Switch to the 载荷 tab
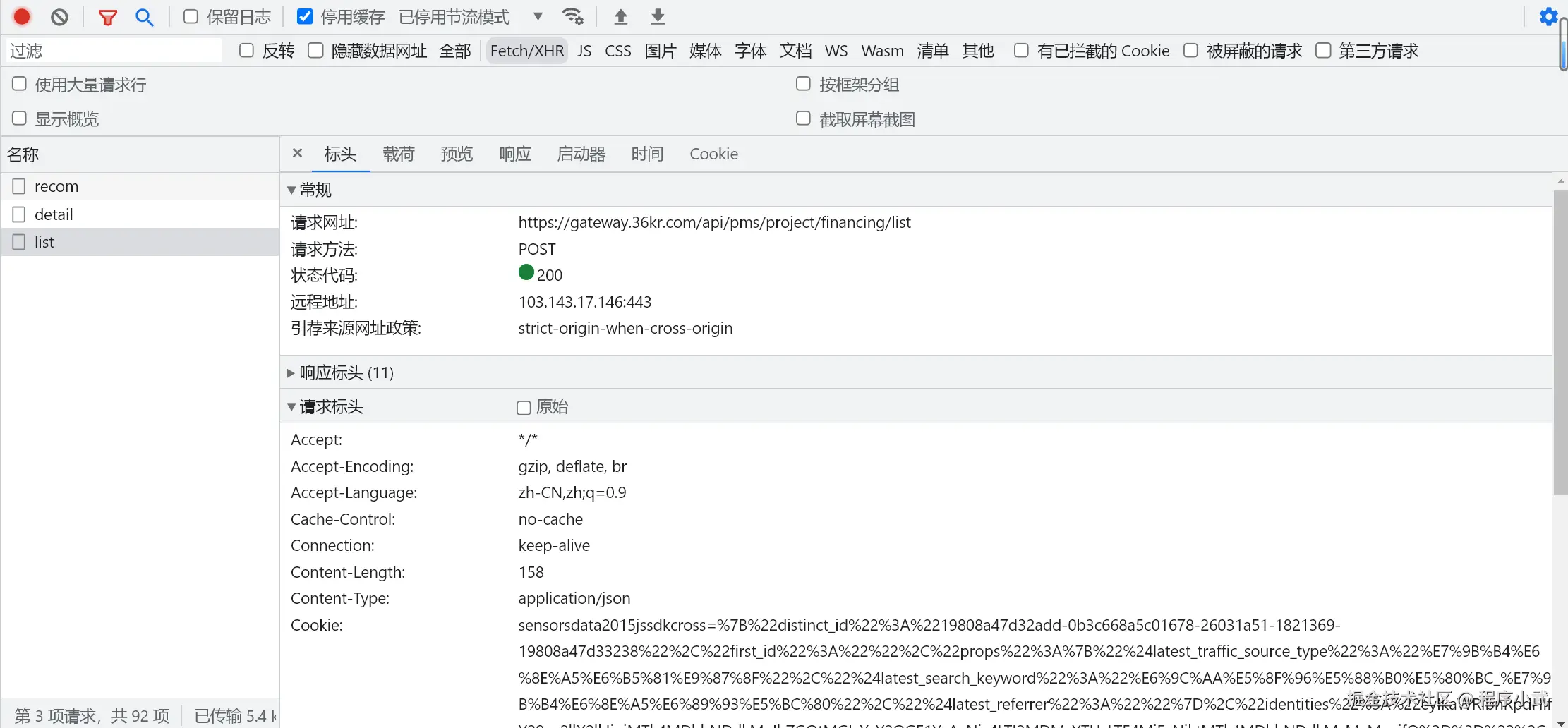 (399, 154)
